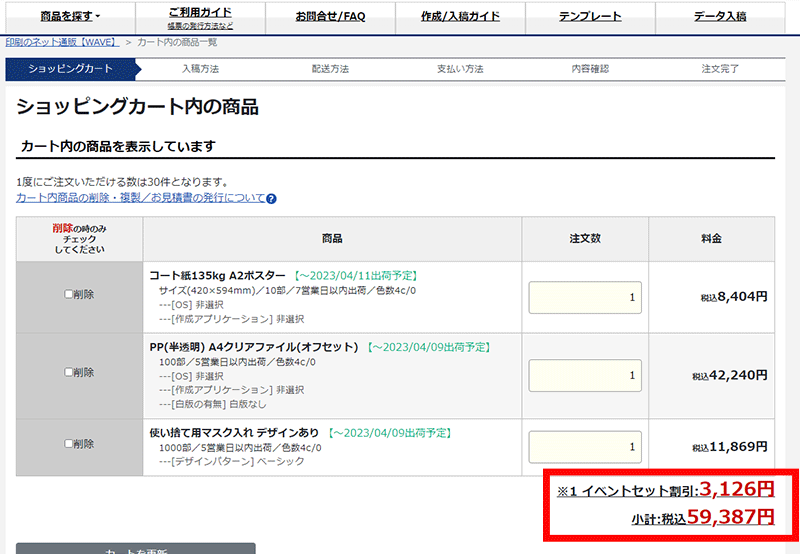Click the quantity field for A4クリアファイル
Screen dimensions: 800x554
click(x=585, y=376)
